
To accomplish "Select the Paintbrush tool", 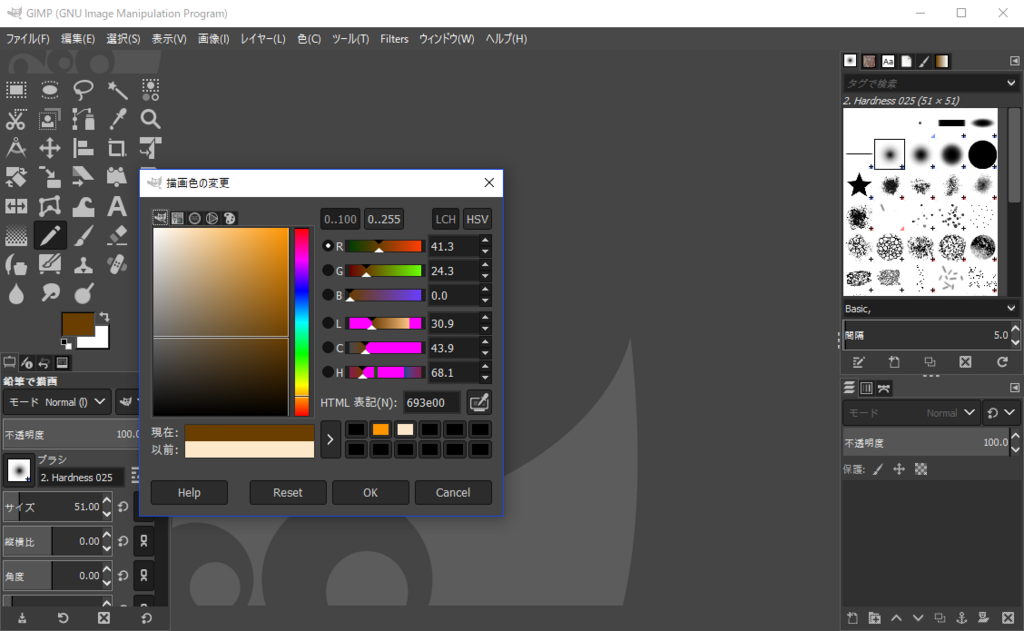I will click(x=83, y=236).
